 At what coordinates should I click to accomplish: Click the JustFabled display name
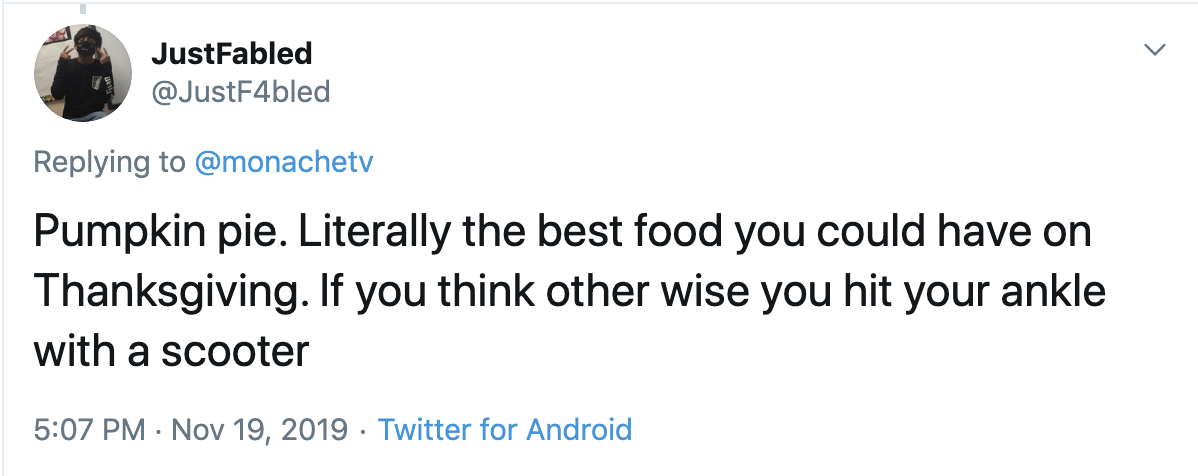[230, 53]
